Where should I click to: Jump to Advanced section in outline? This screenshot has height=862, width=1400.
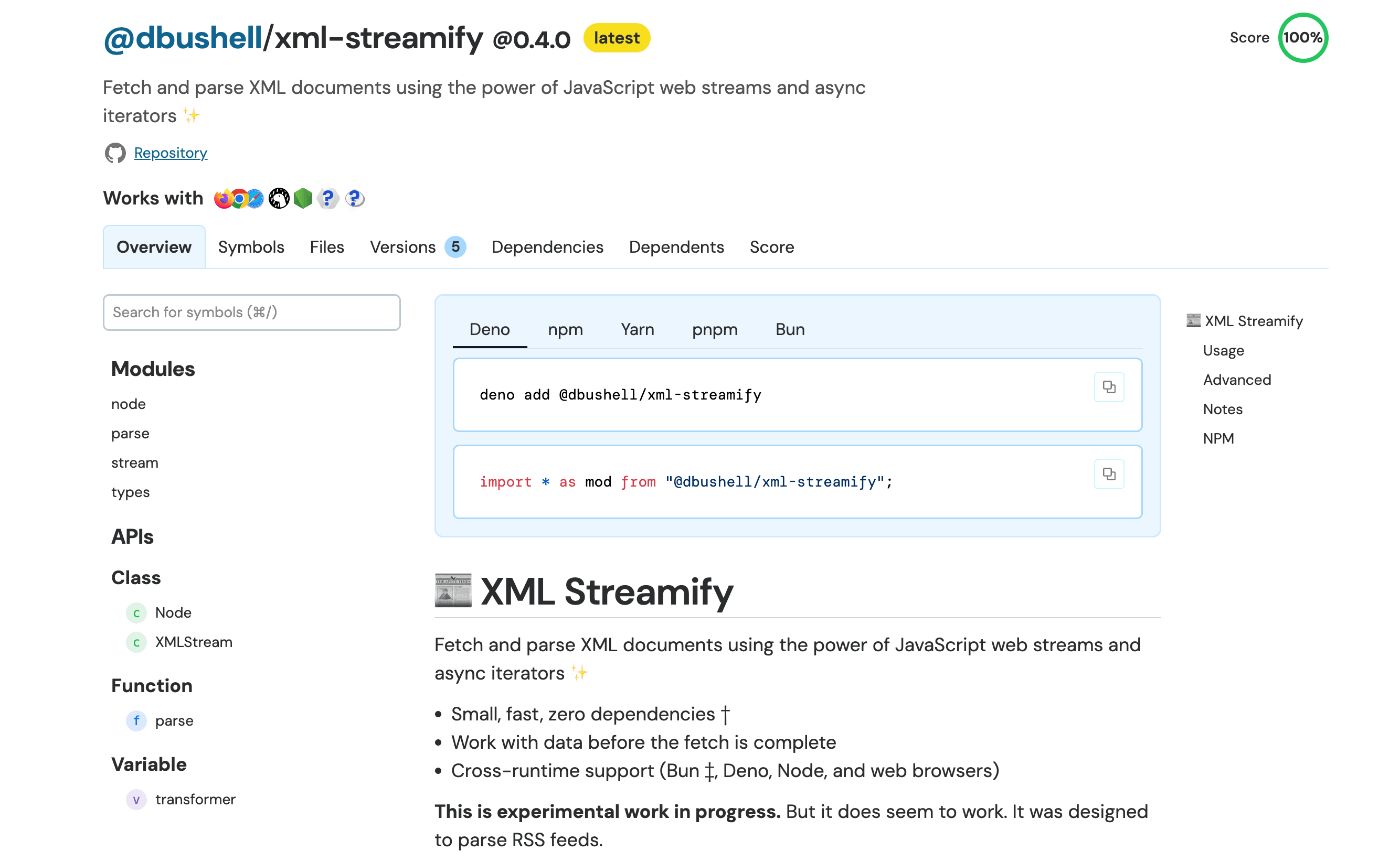[x=1237, y=380]
